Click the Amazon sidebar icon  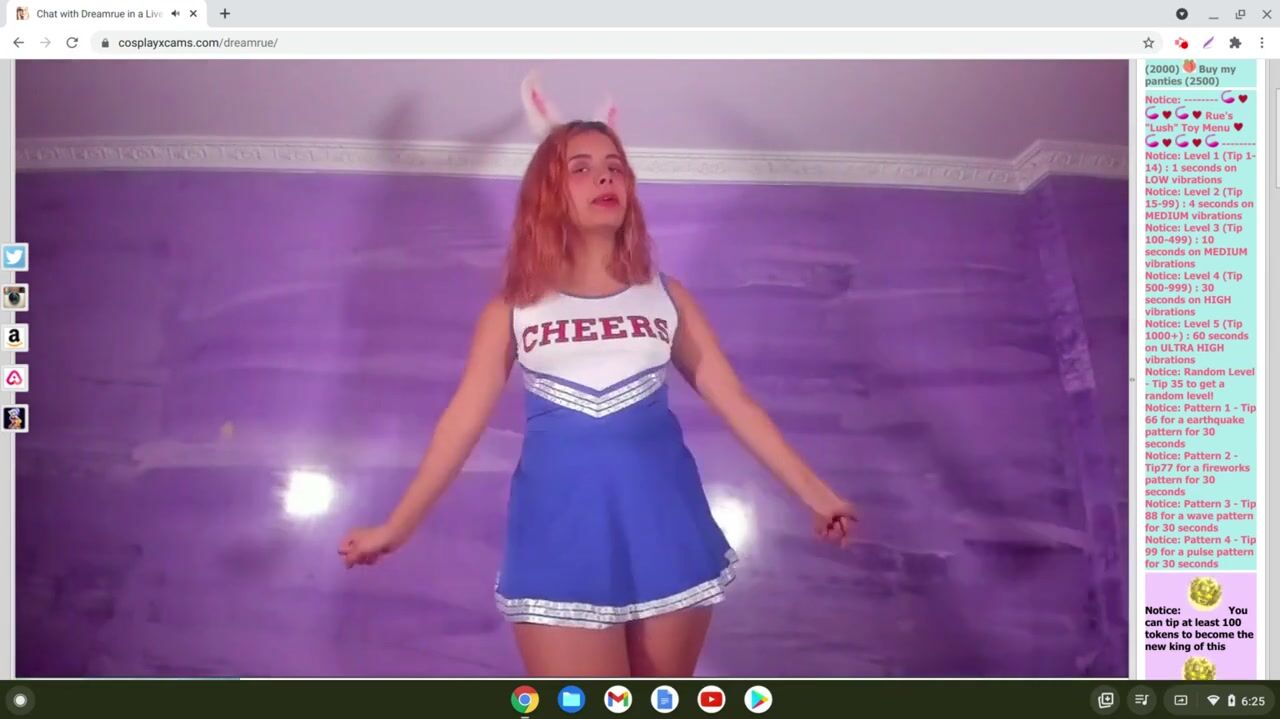tap(14, 338)
